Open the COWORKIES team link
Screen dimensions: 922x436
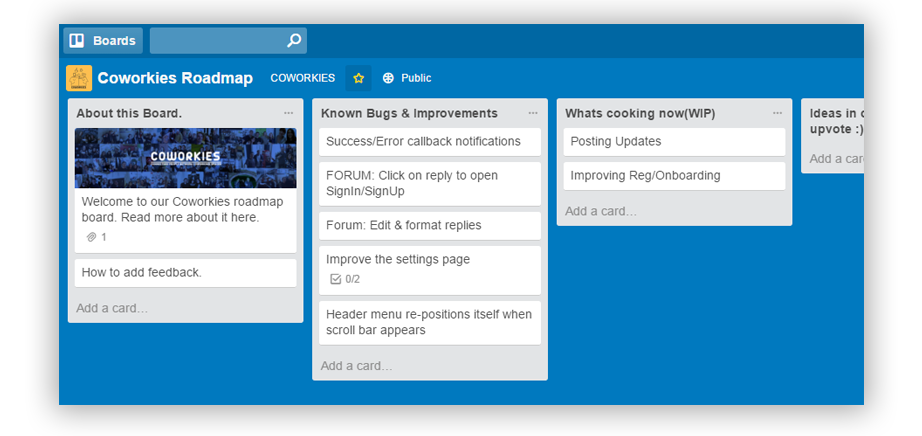(303, 78)
